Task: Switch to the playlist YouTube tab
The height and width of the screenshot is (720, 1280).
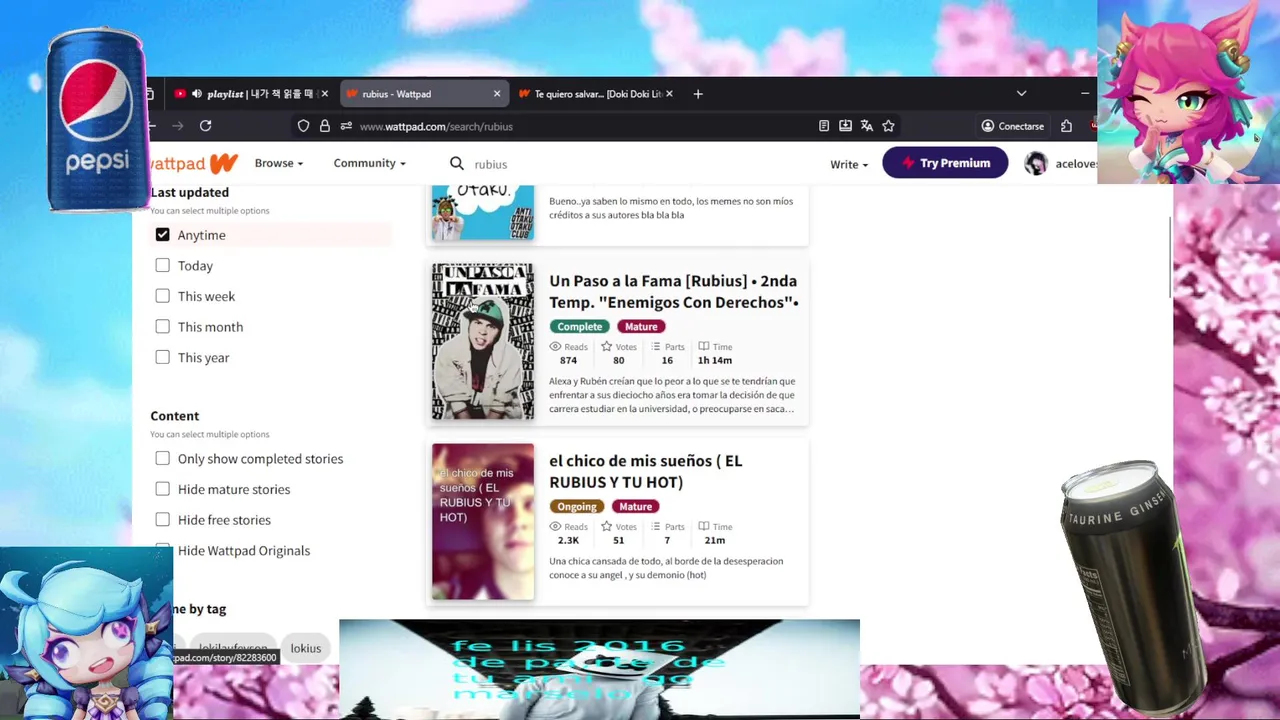Action: pyautogui.click(x=250, y=94)
